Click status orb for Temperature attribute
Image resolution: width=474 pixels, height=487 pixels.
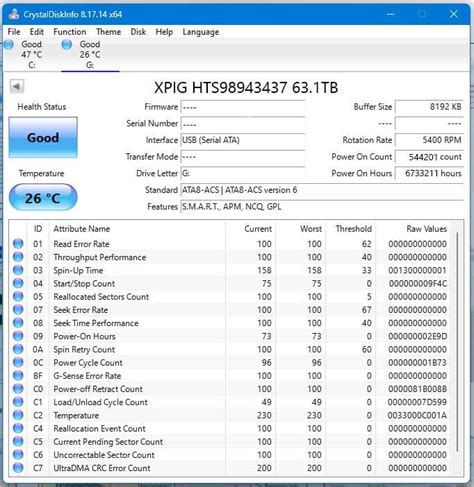pos(18,415)
